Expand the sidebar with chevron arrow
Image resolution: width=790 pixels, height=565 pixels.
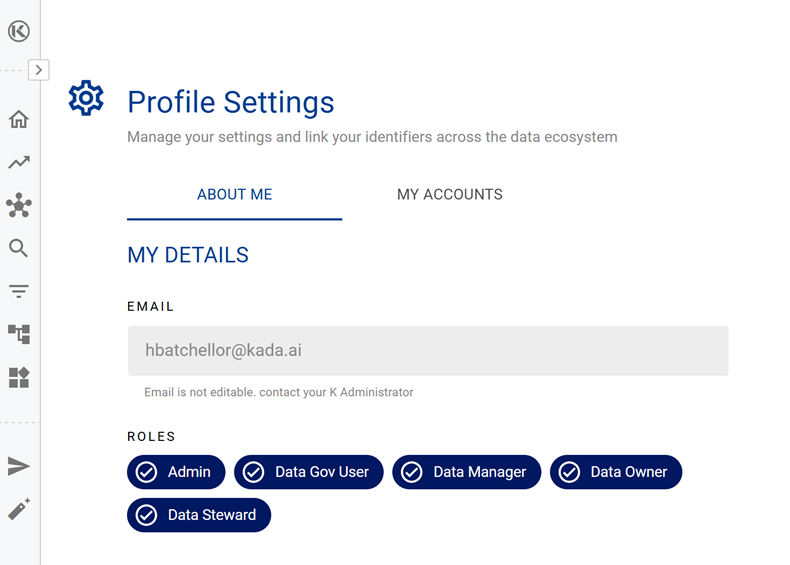pos(38,70)
